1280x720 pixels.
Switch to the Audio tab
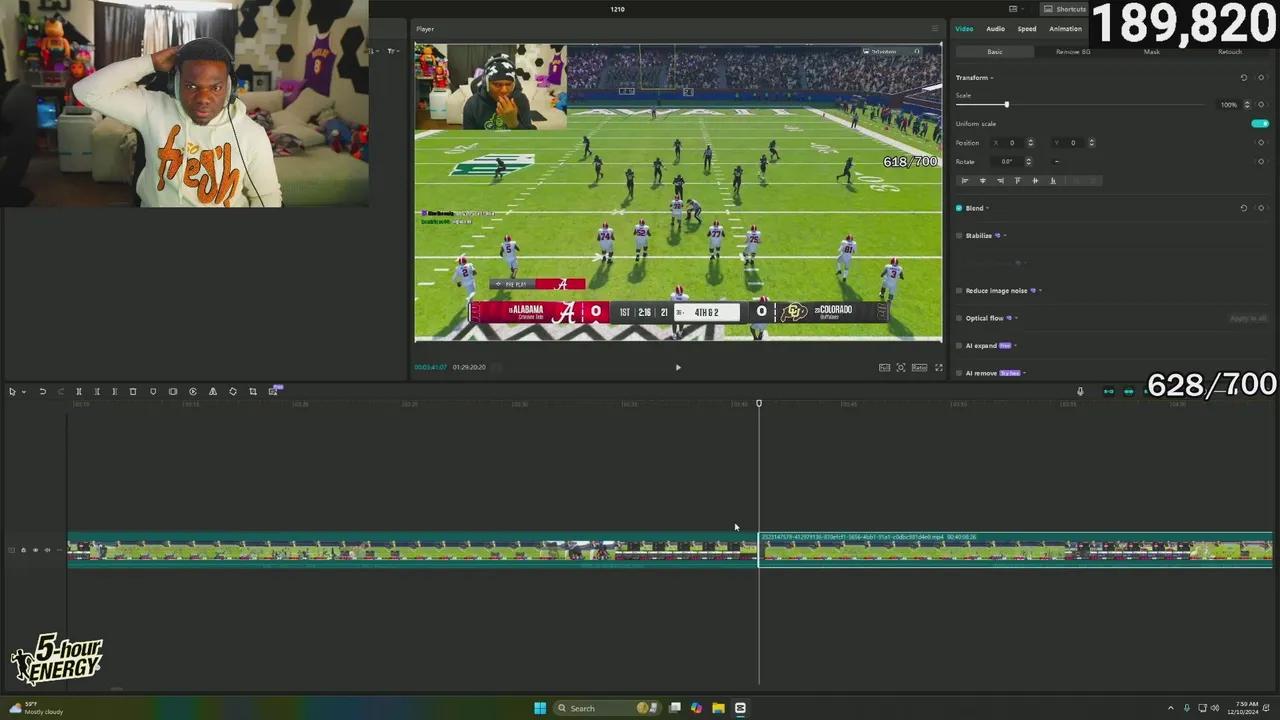coord(995,29)
